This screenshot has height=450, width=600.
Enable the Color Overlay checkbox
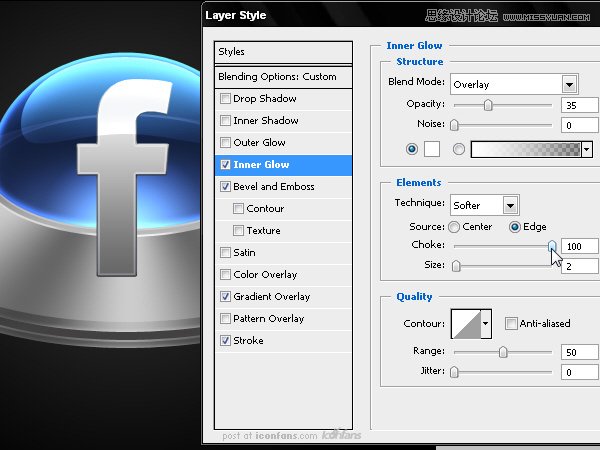pos(225,275)
